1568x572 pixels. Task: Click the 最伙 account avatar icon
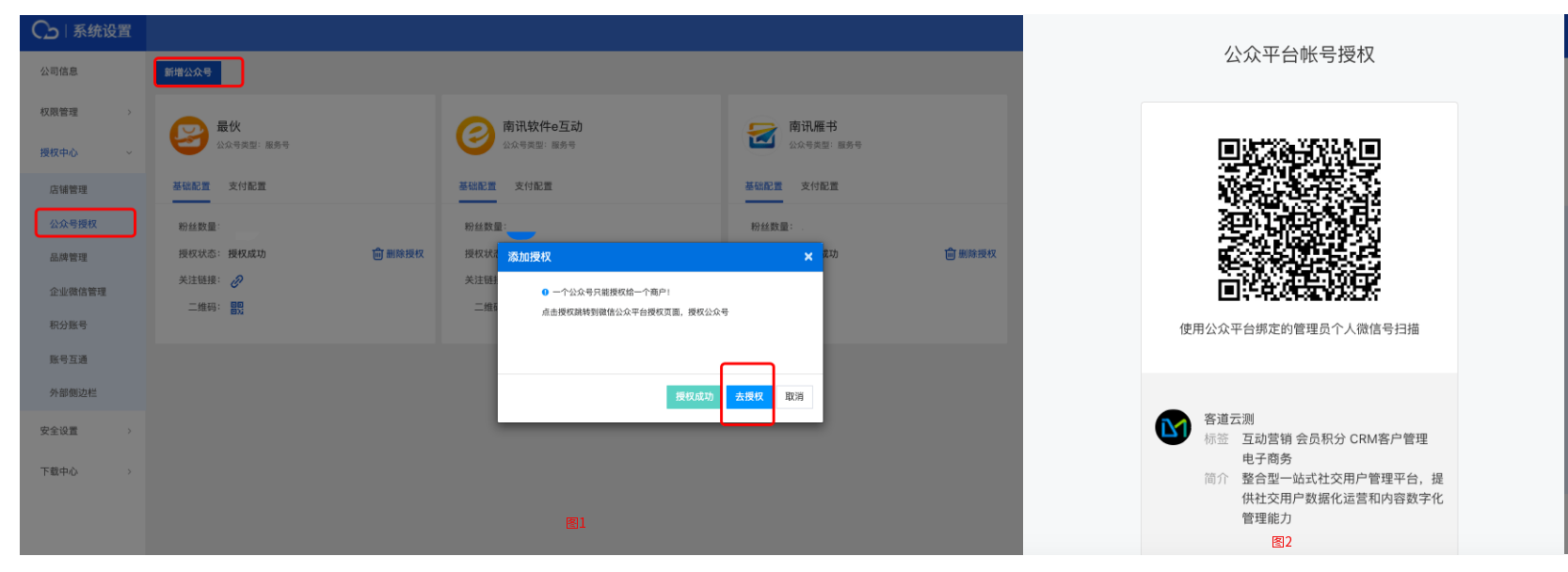[x=188, y=135]
